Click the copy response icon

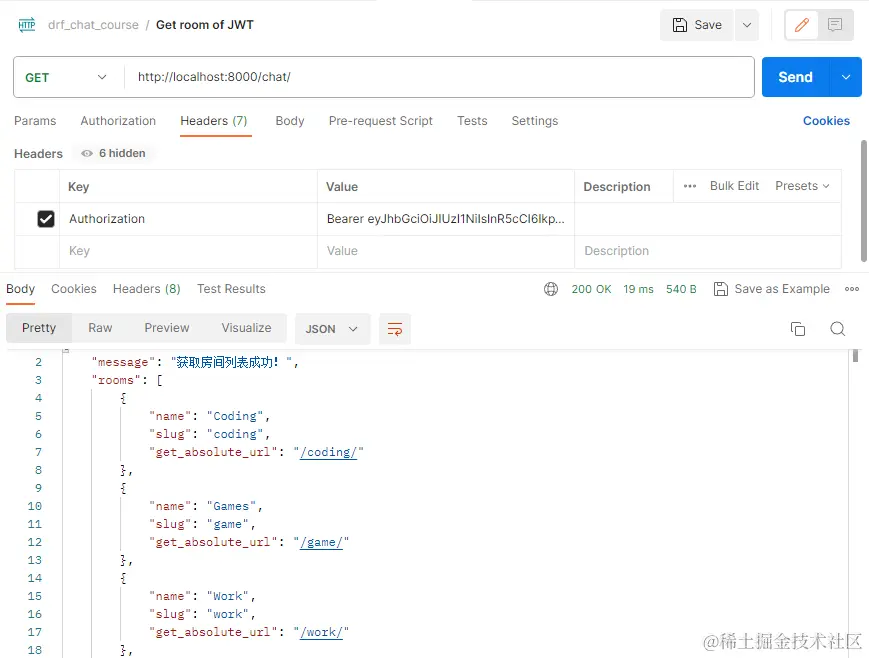click(797, 328)
